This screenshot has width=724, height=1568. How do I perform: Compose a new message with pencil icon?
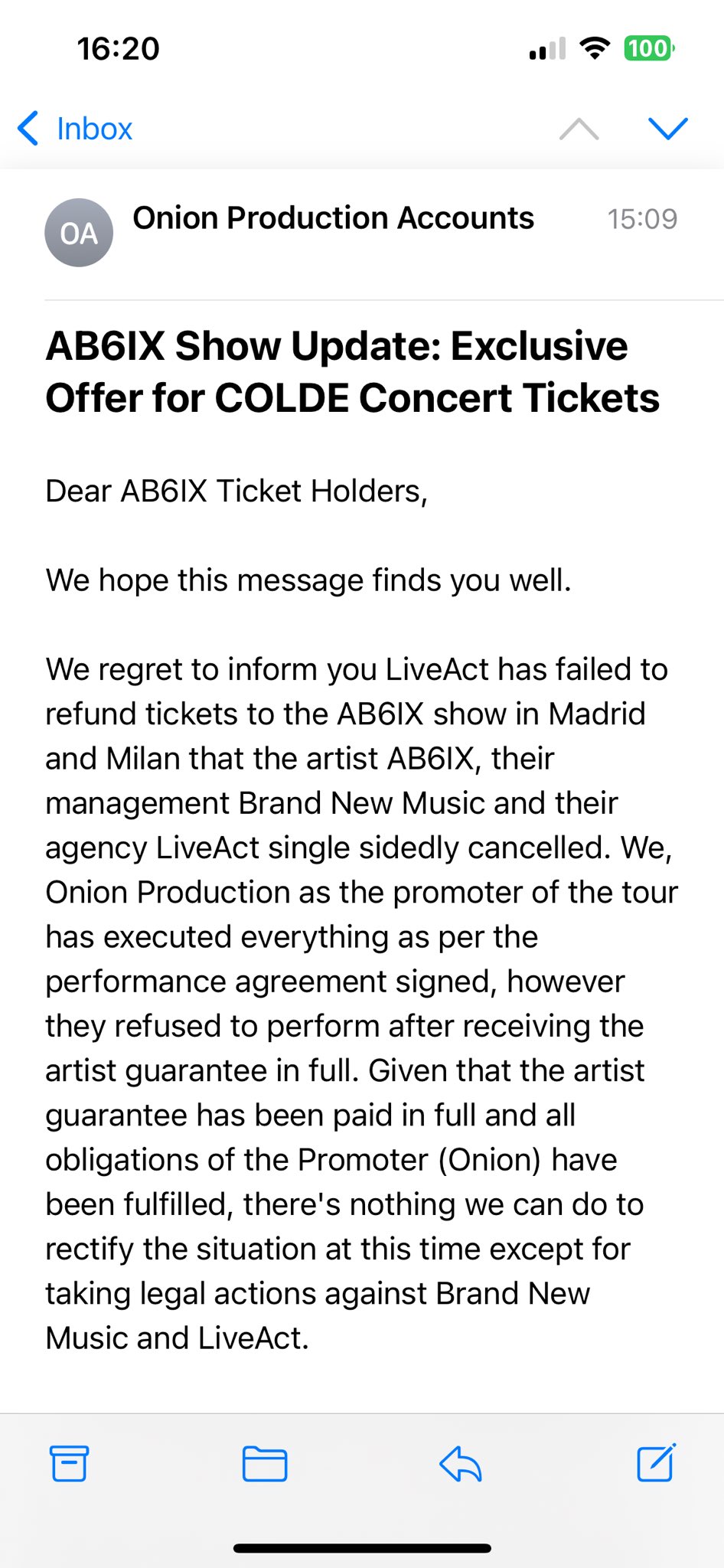pyautogui.click(x=656, y=1463)
